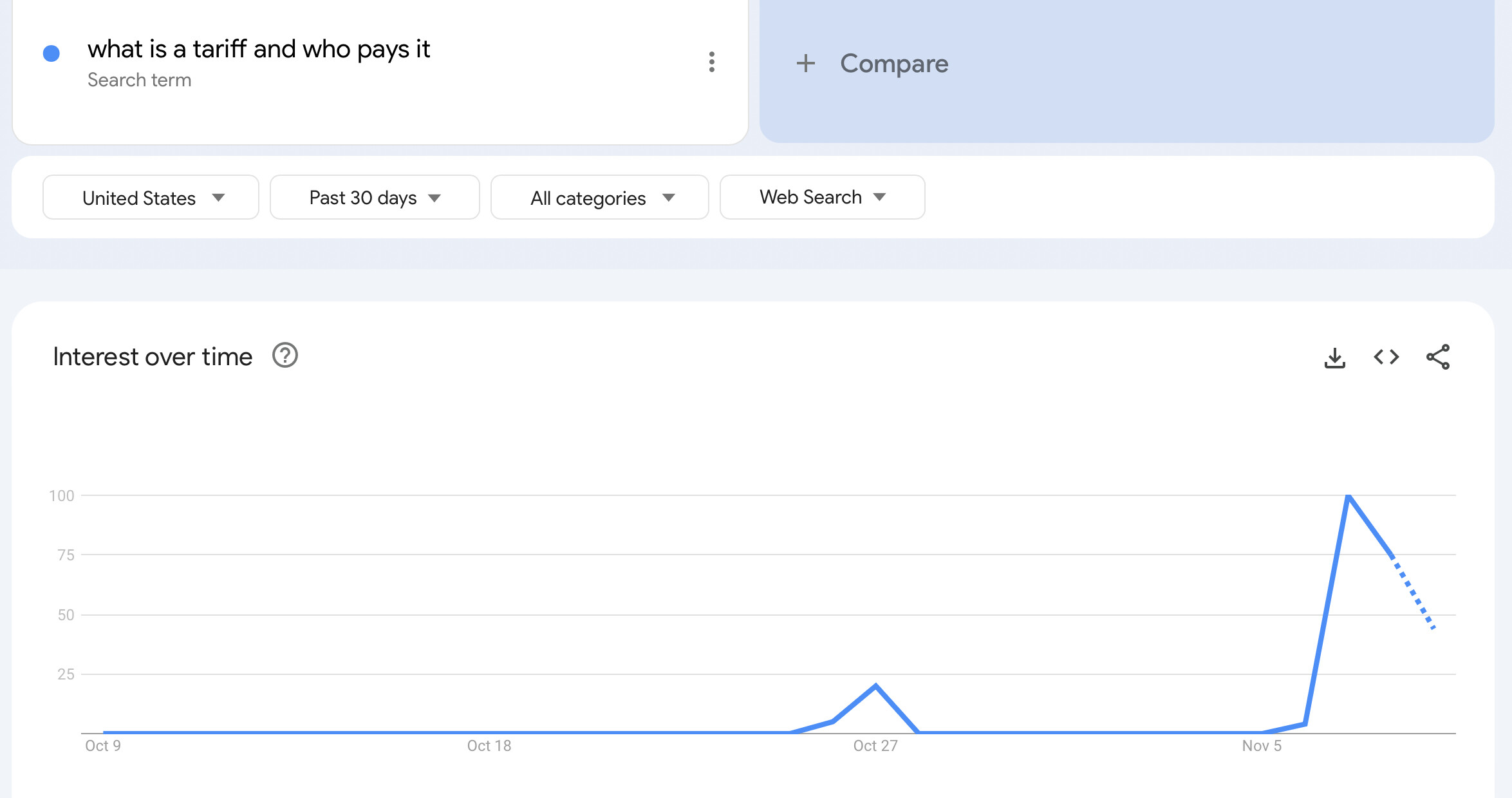Click the blue dot next to the search term
The width and height of the screenshot is (1512, 798).
coord(51,53)
